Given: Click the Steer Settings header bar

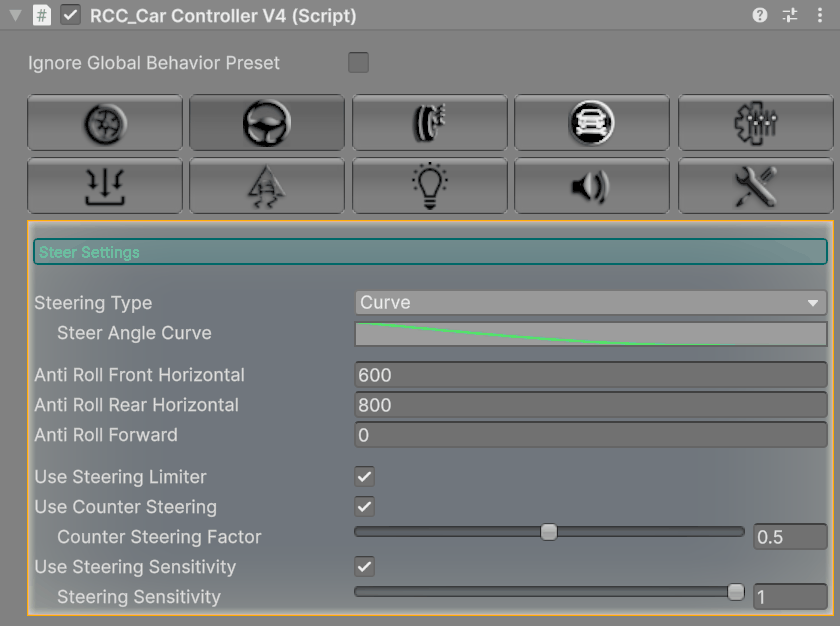Looking at the screenshot, I should click(x=430, y=252).
